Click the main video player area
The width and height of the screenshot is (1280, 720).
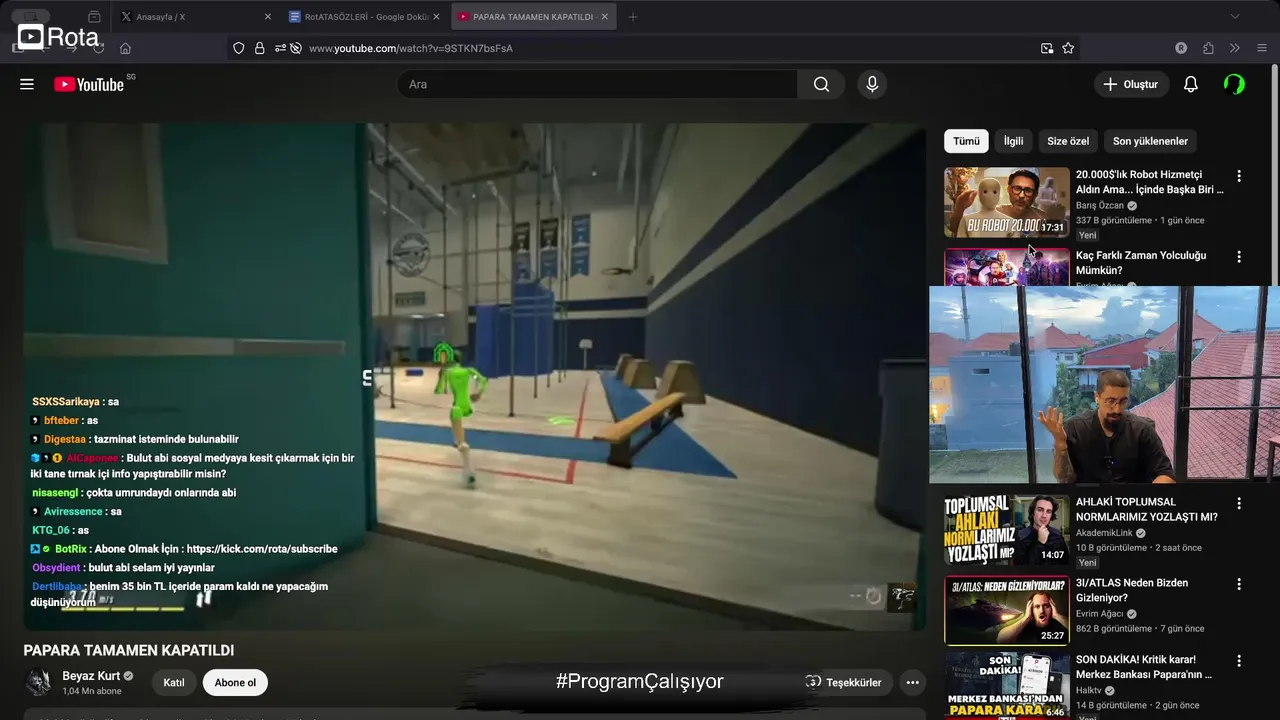click(x=475, y=376)
